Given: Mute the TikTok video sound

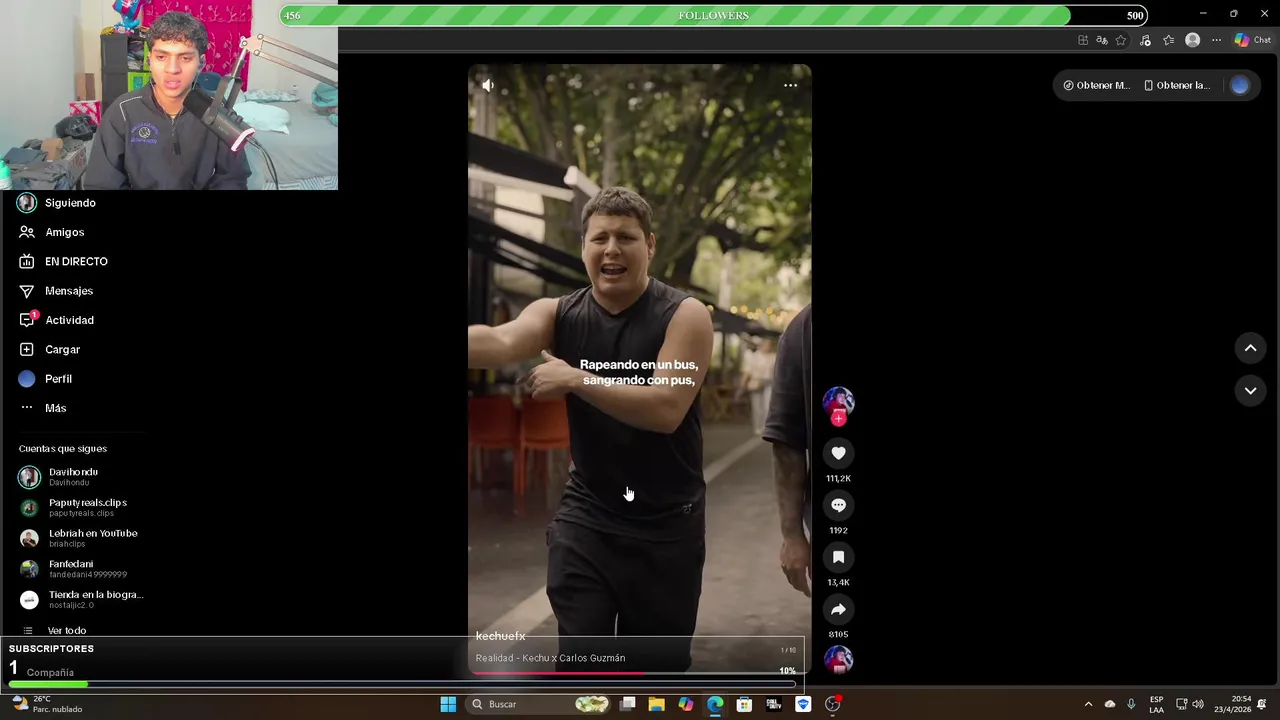Looking at the screenshot, I should click(x=487, y=85).
